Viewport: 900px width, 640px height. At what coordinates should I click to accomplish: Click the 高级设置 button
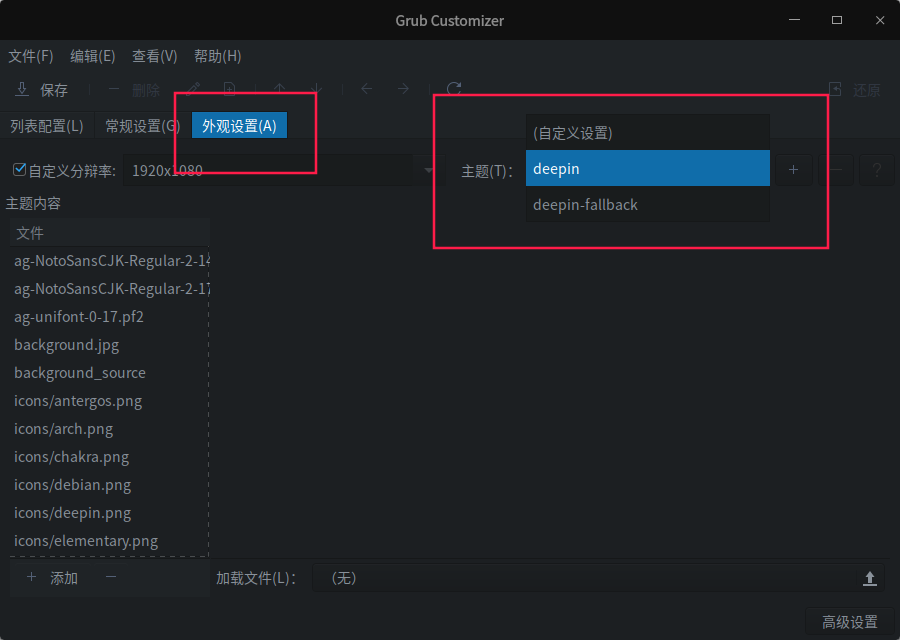pyautogui.click(x=851, y=620)
